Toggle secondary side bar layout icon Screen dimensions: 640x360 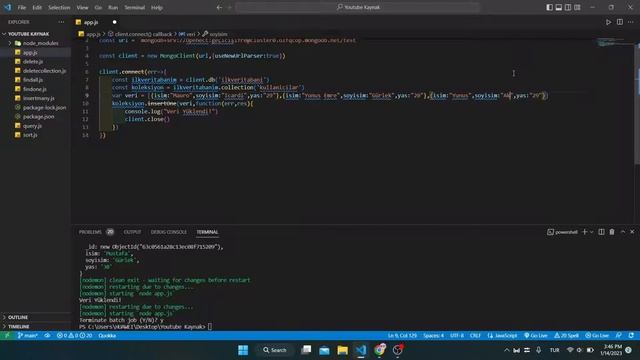(x=568, y=7)
